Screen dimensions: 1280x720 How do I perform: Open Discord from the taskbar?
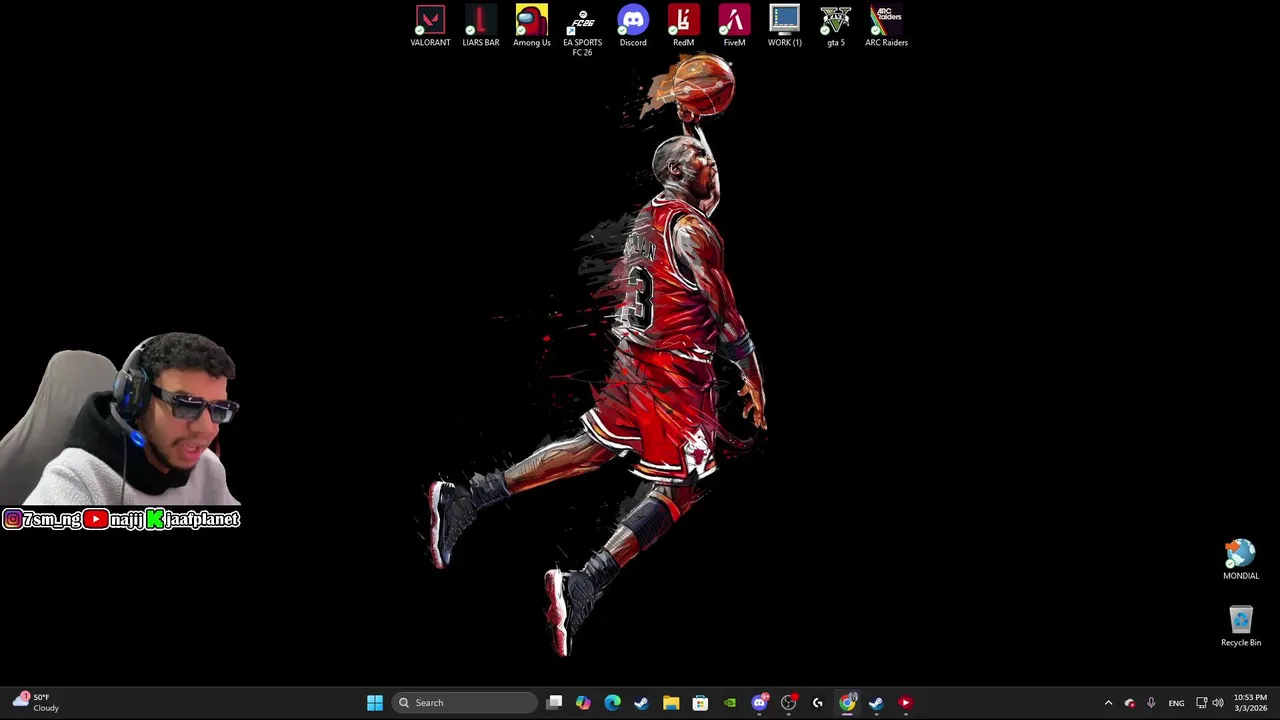pos(759,703)
